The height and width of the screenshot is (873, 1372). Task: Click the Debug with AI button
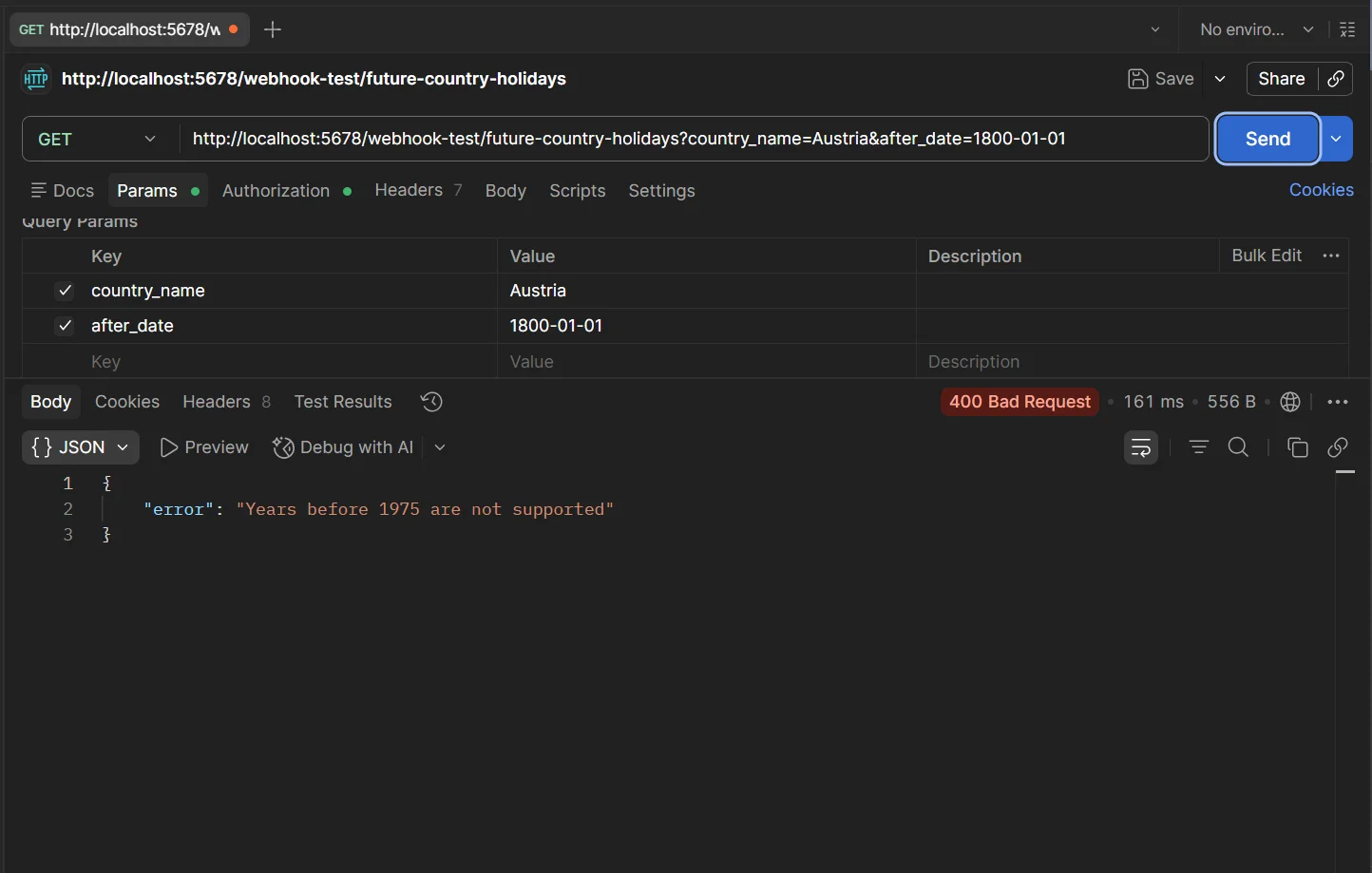343,447
